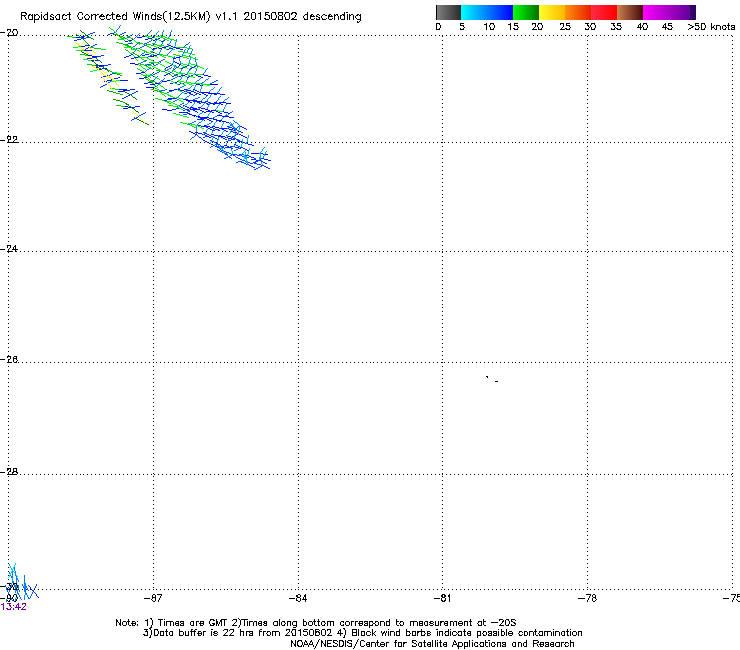The width and height of the screenshot is (740, 650).
Task: Click the Rapidscat Corrected Winds title text
Action: (191, 16)
